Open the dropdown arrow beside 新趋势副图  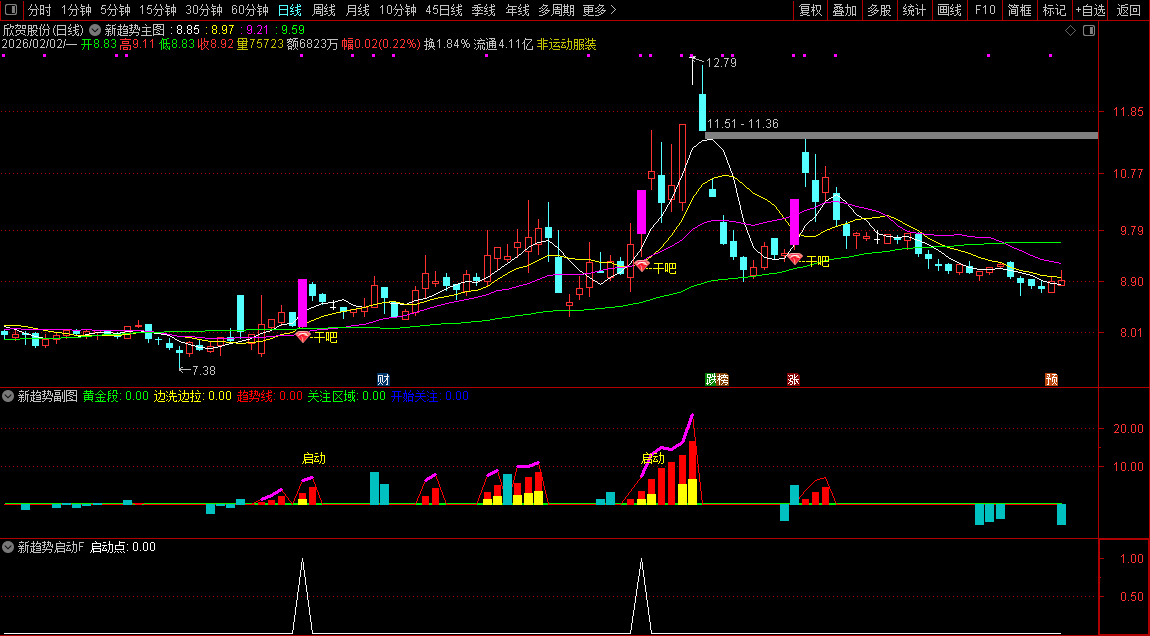(8, 396)
